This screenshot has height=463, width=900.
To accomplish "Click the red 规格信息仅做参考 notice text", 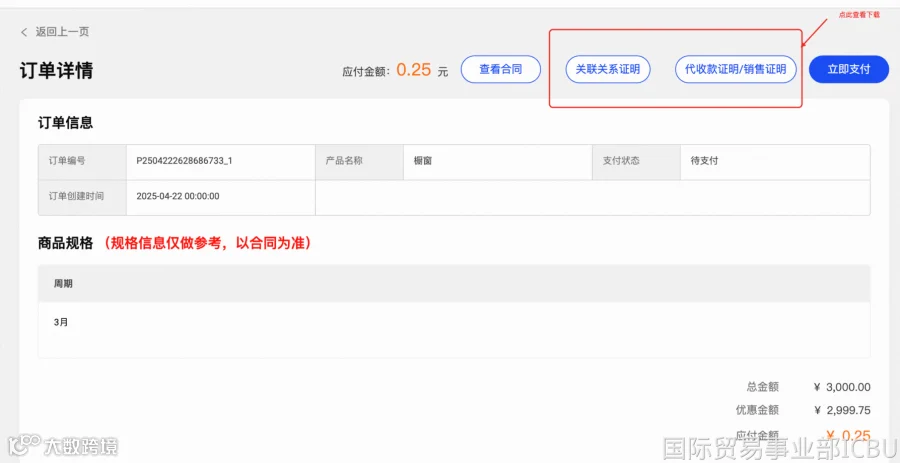I will click(207, 244).
